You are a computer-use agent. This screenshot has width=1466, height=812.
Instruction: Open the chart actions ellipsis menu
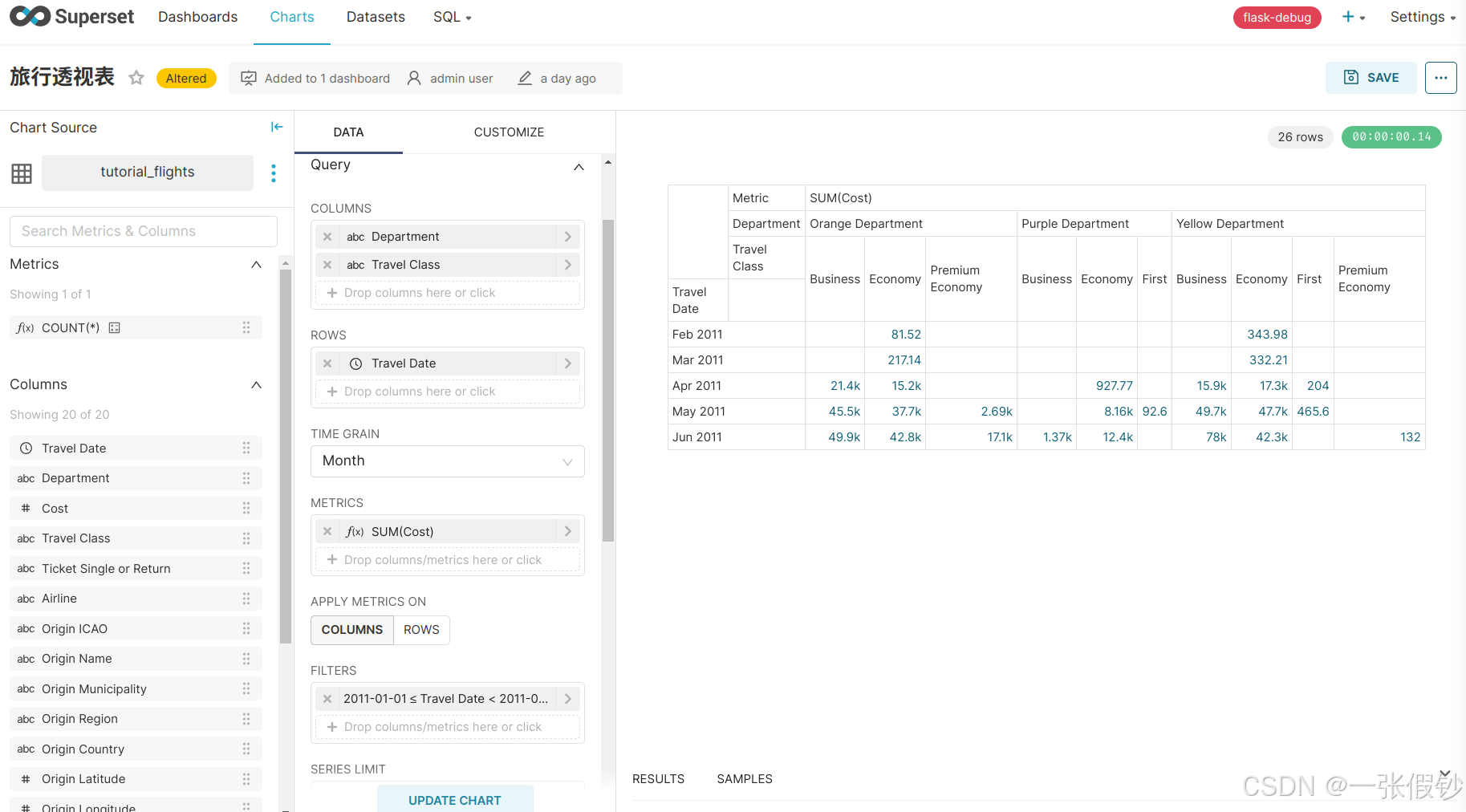tap(1440, 78)
